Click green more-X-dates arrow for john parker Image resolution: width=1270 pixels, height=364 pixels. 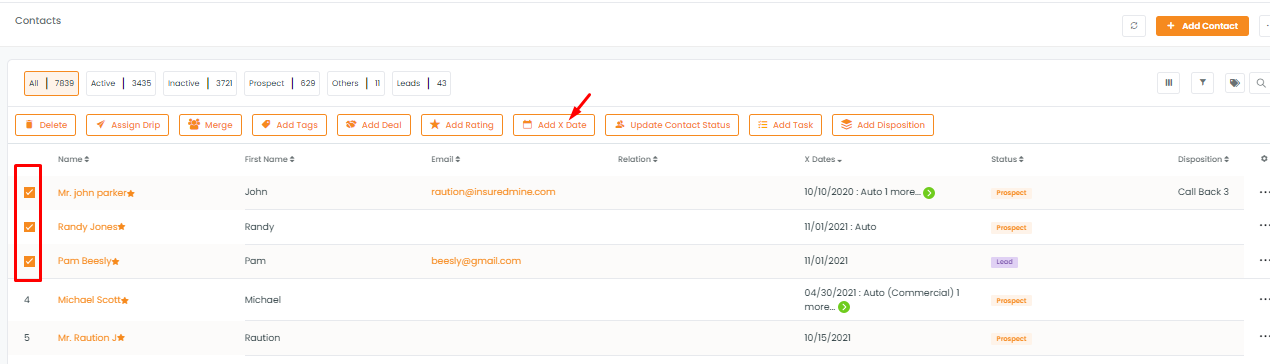[929, 192]
